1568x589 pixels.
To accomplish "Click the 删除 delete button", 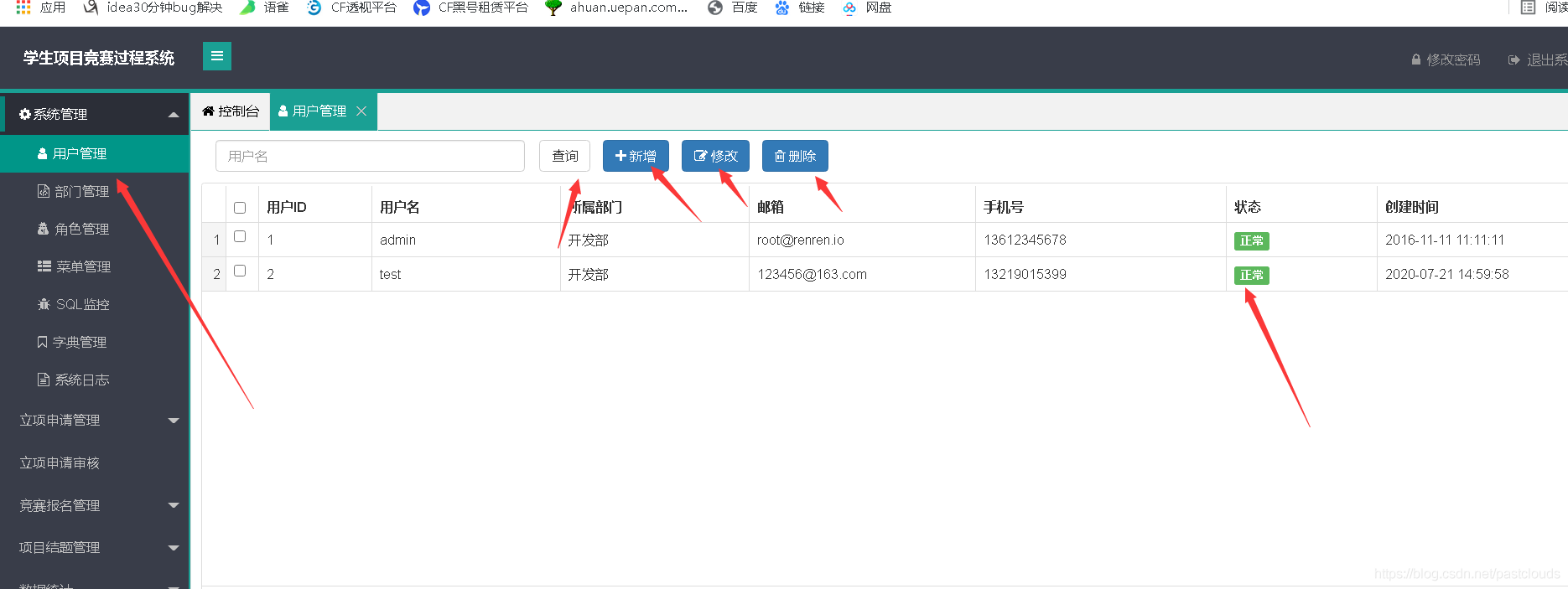I will 794,156.
